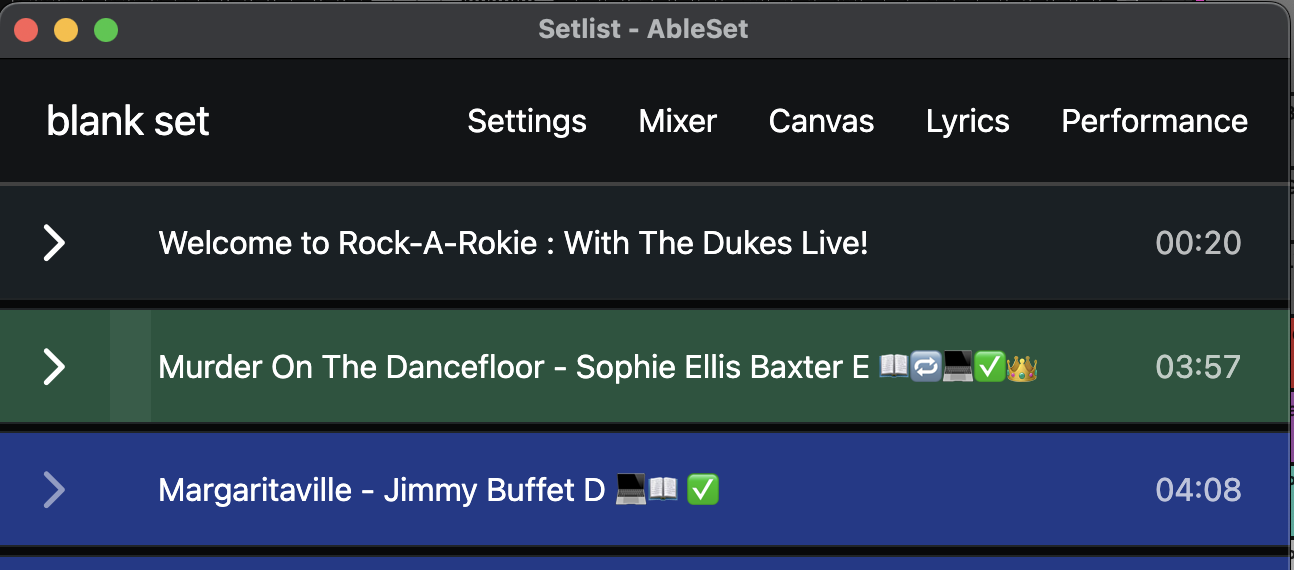Show the Lyrics view
The image size is (1294, 570).
pos(967,121)
